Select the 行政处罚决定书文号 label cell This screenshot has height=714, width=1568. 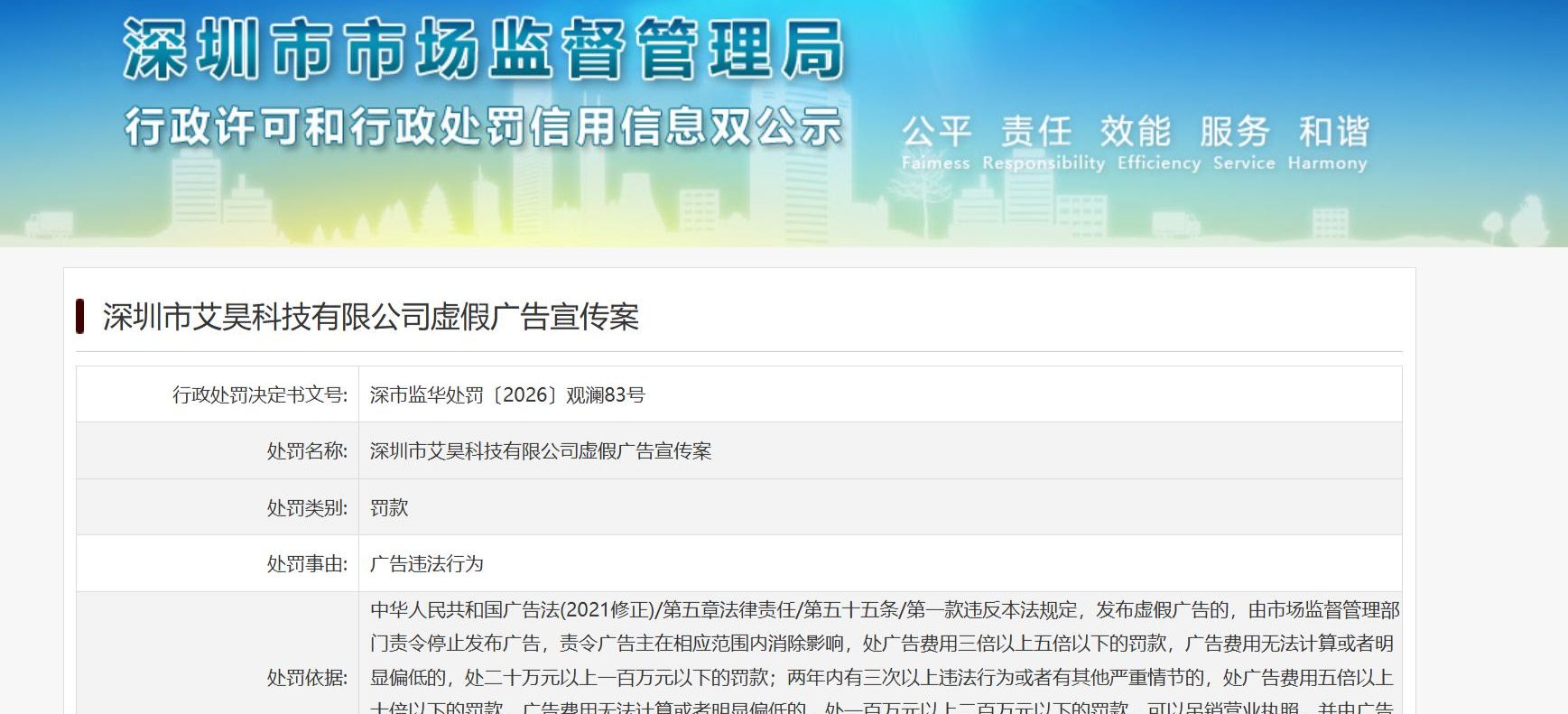pyautogui.click(x=218, y=394)
